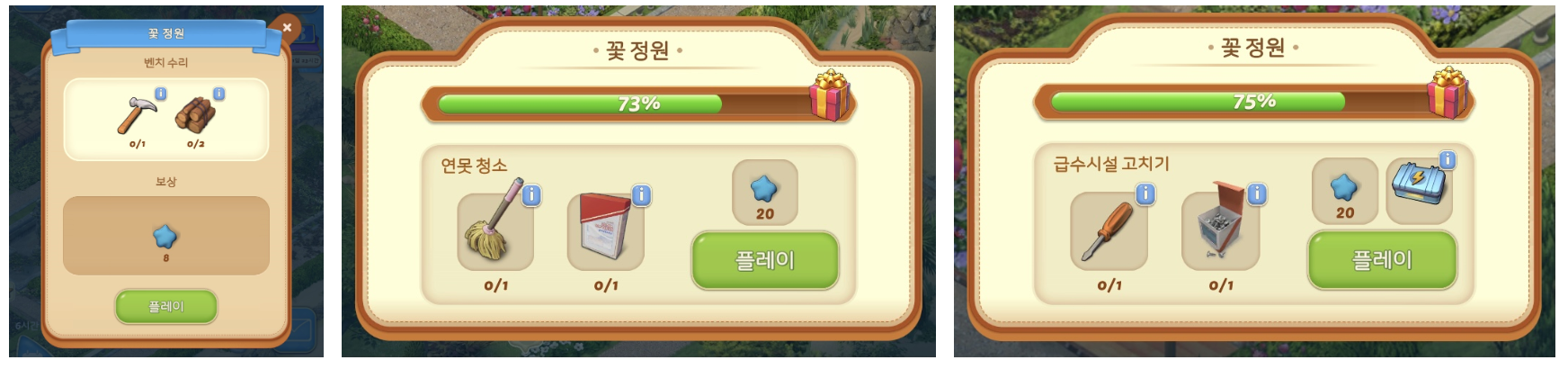Screen dimensions: 1568x369
Task: Select the red powder box item
Action: click(x=605, y=231)
